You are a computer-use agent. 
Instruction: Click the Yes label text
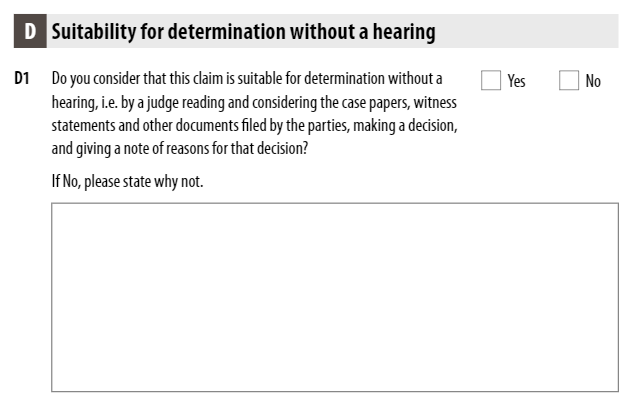[x=516, y=81]
